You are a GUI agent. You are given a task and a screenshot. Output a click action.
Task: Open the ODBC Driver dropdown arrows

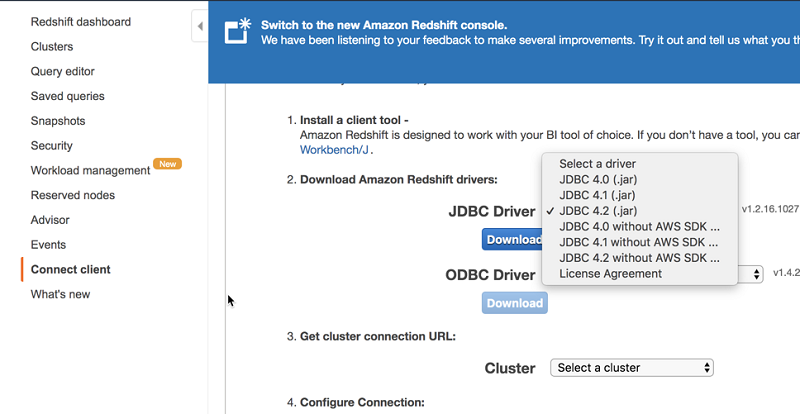(x=756, y=274)
